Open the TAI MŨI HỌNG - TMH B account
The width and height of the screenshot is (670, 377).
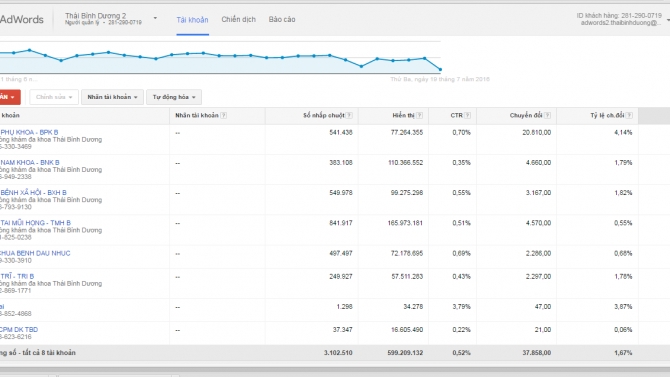coord(35,223)
